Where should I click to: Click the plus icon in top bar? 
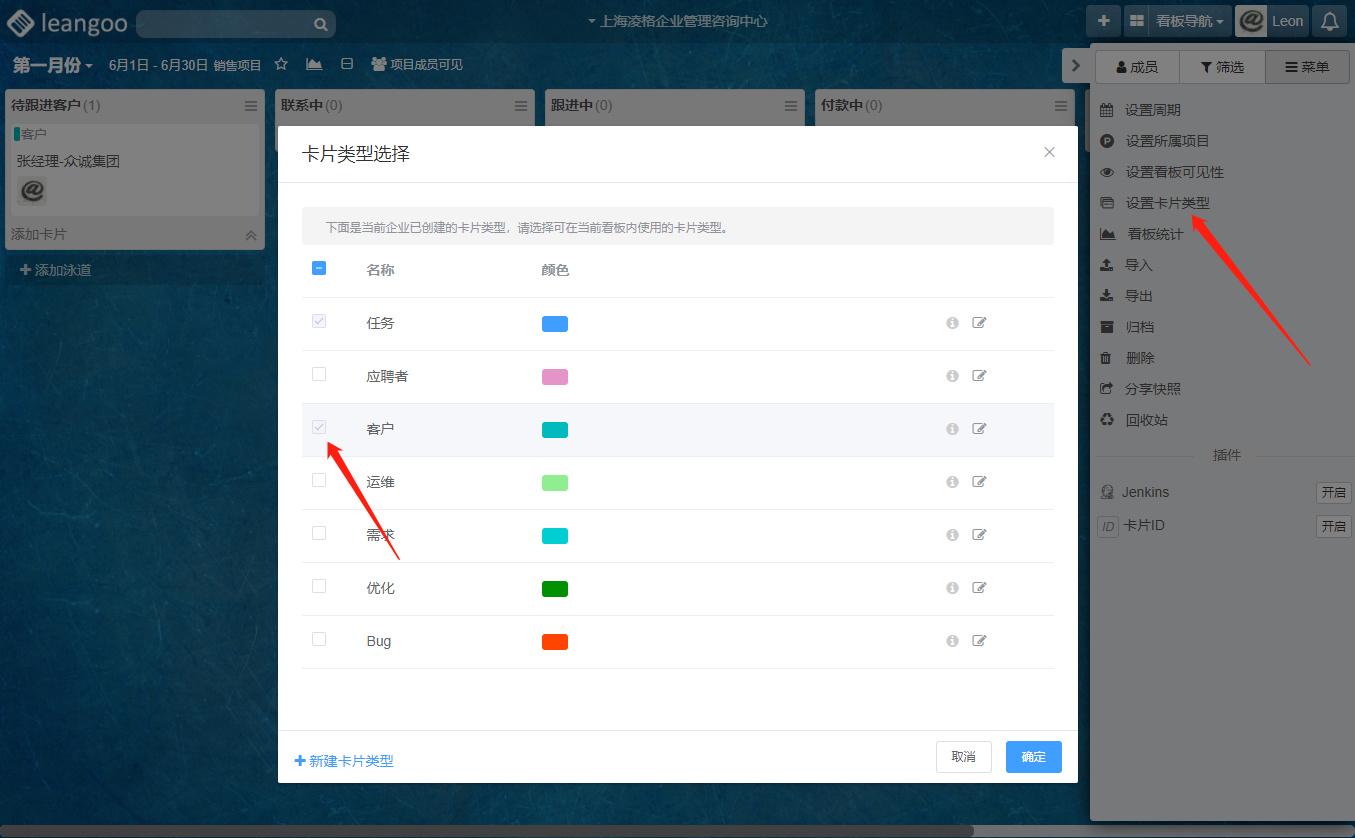pos(1103,21)
